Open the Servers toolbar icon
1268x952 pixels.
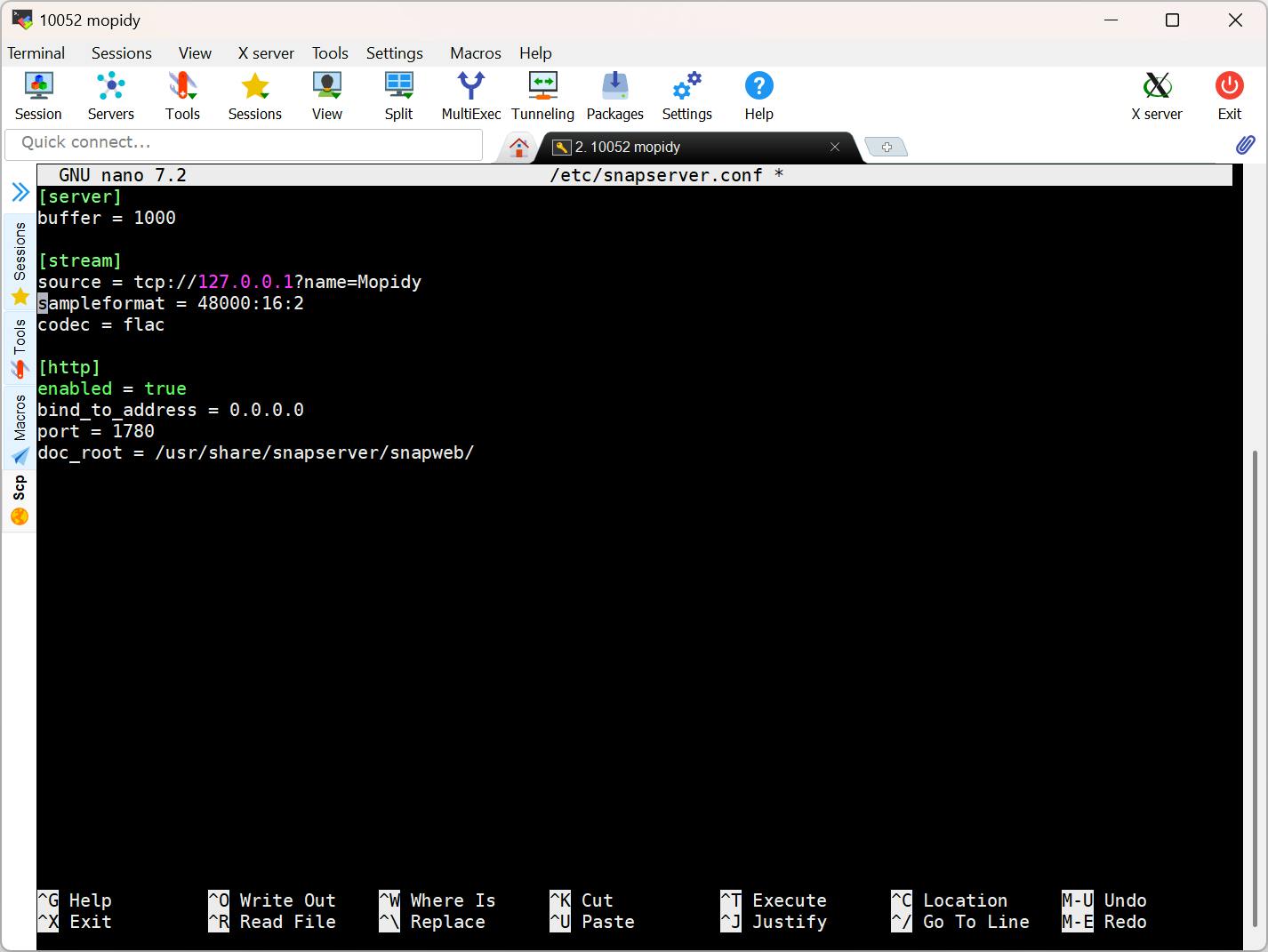(x=111, y=96)
